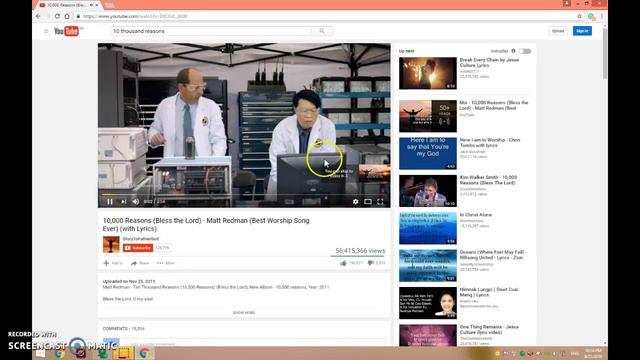
Task: Open the Windows Start button
Action: click(40, 353)
